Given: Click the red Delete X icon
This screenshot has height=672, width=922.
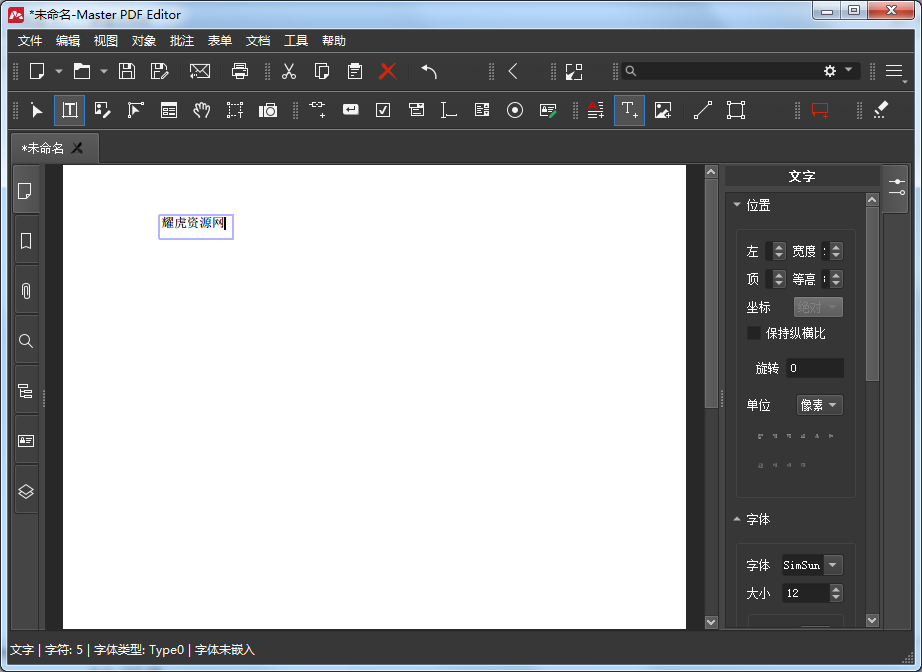Looking at the screenshot, I should point(388,71).
